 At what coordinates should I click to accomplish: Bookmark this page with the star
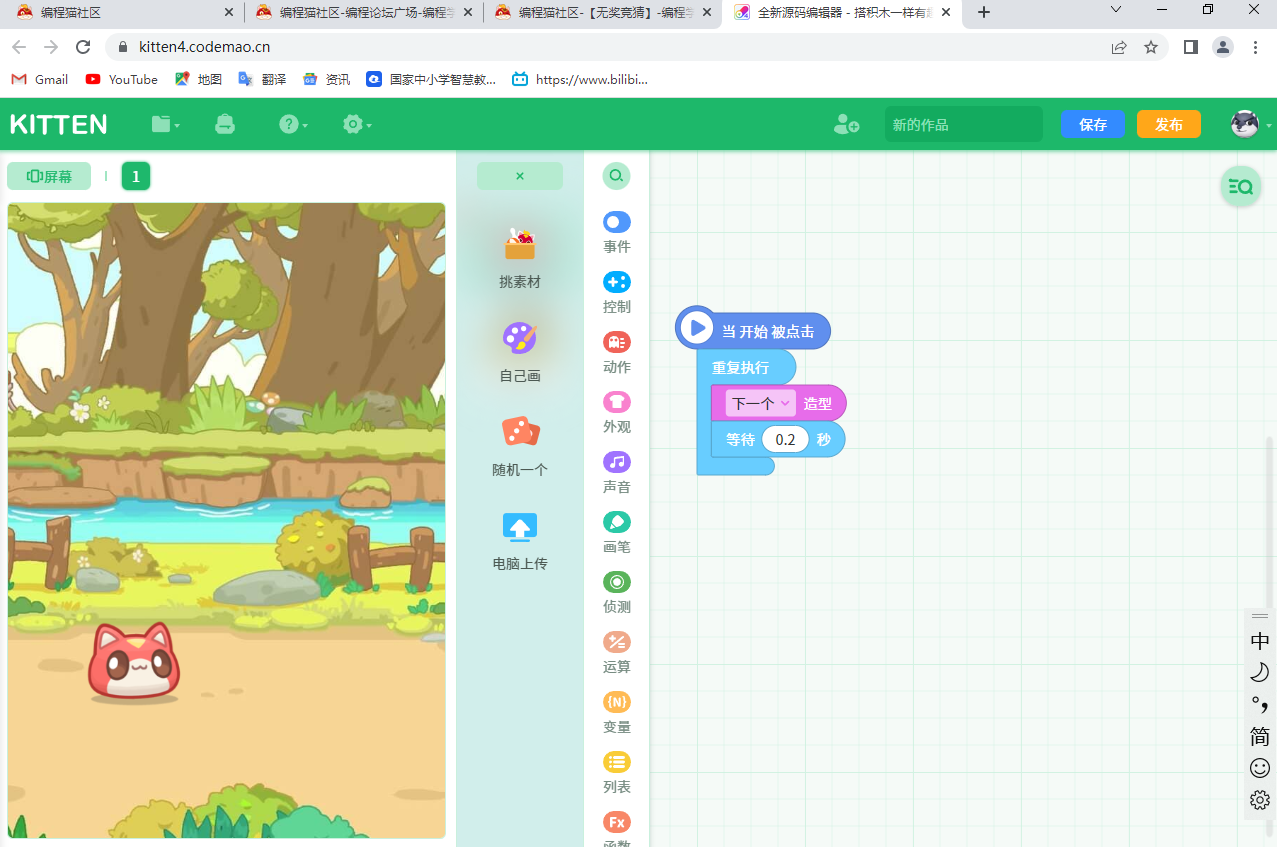click(x=1151, y=47)
